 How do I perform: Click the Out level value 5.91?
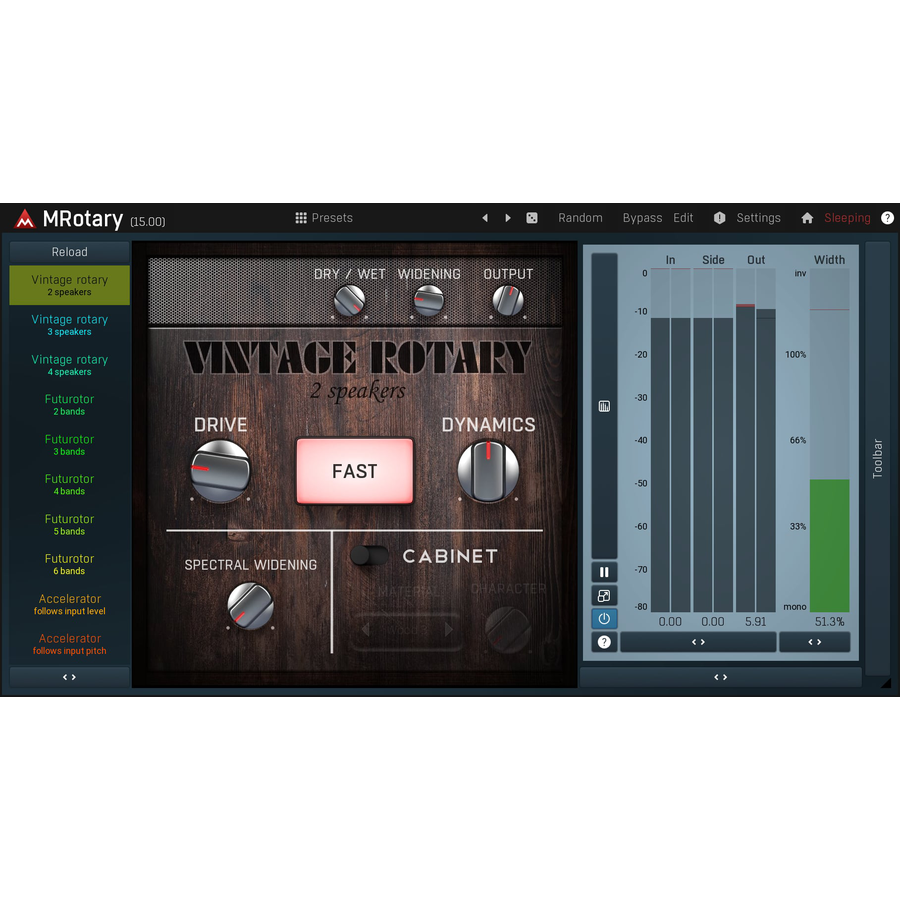[x=755, y=622]
